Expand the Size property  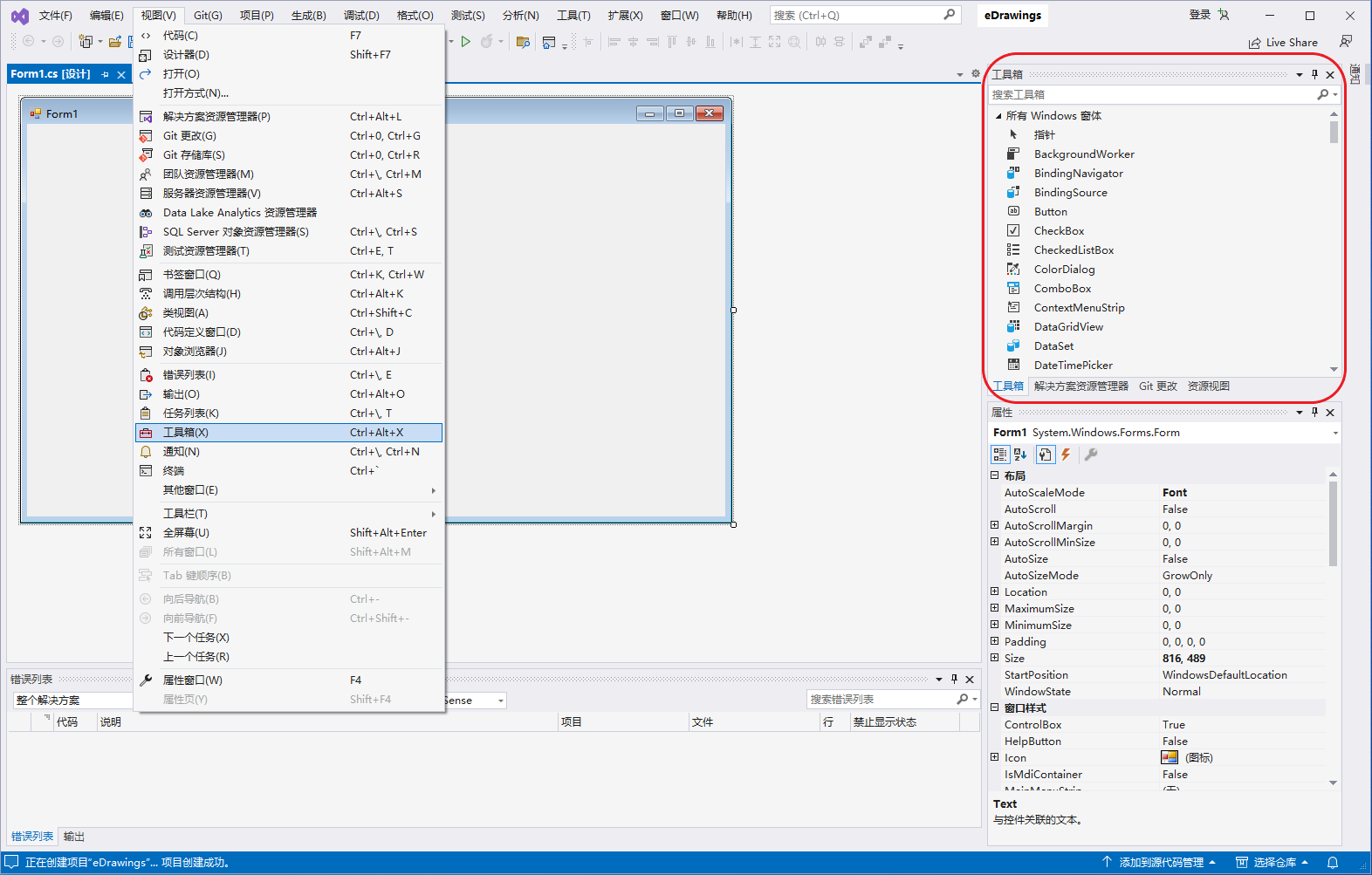point(994,658)
